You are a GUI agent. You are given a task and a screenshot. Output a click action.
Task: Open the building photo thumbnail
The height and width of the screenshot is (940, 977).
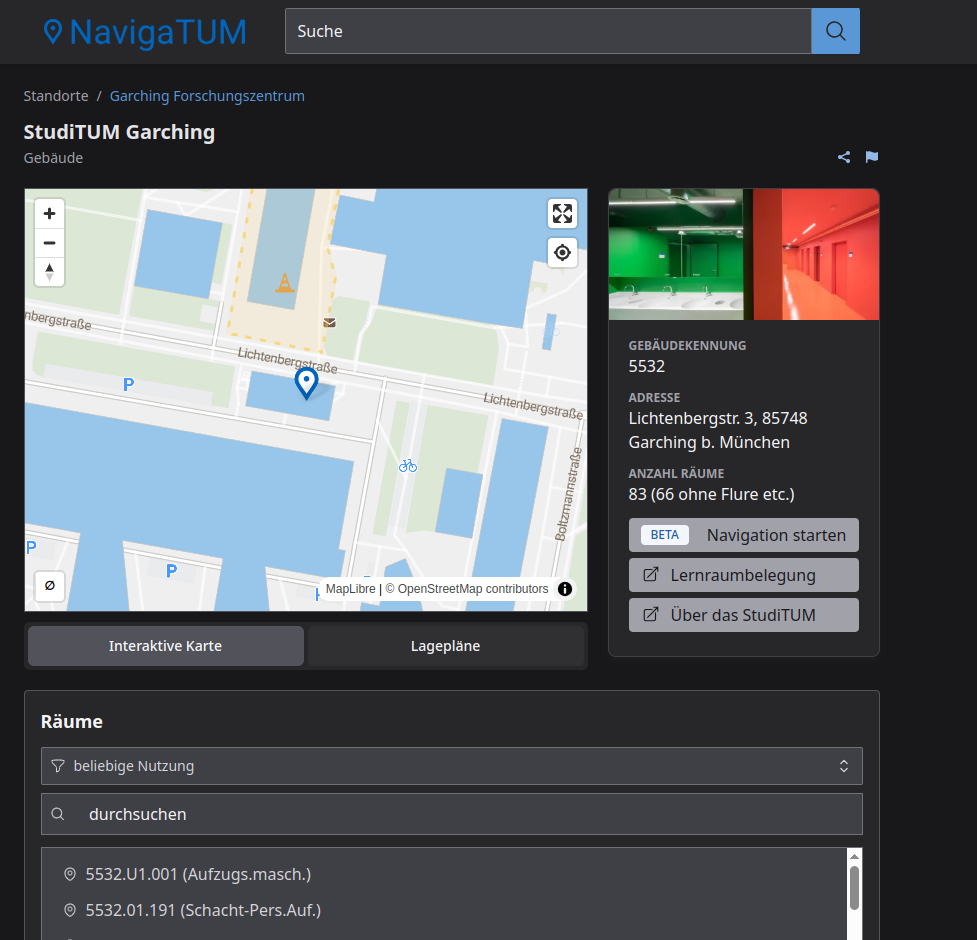pos(744,254)
